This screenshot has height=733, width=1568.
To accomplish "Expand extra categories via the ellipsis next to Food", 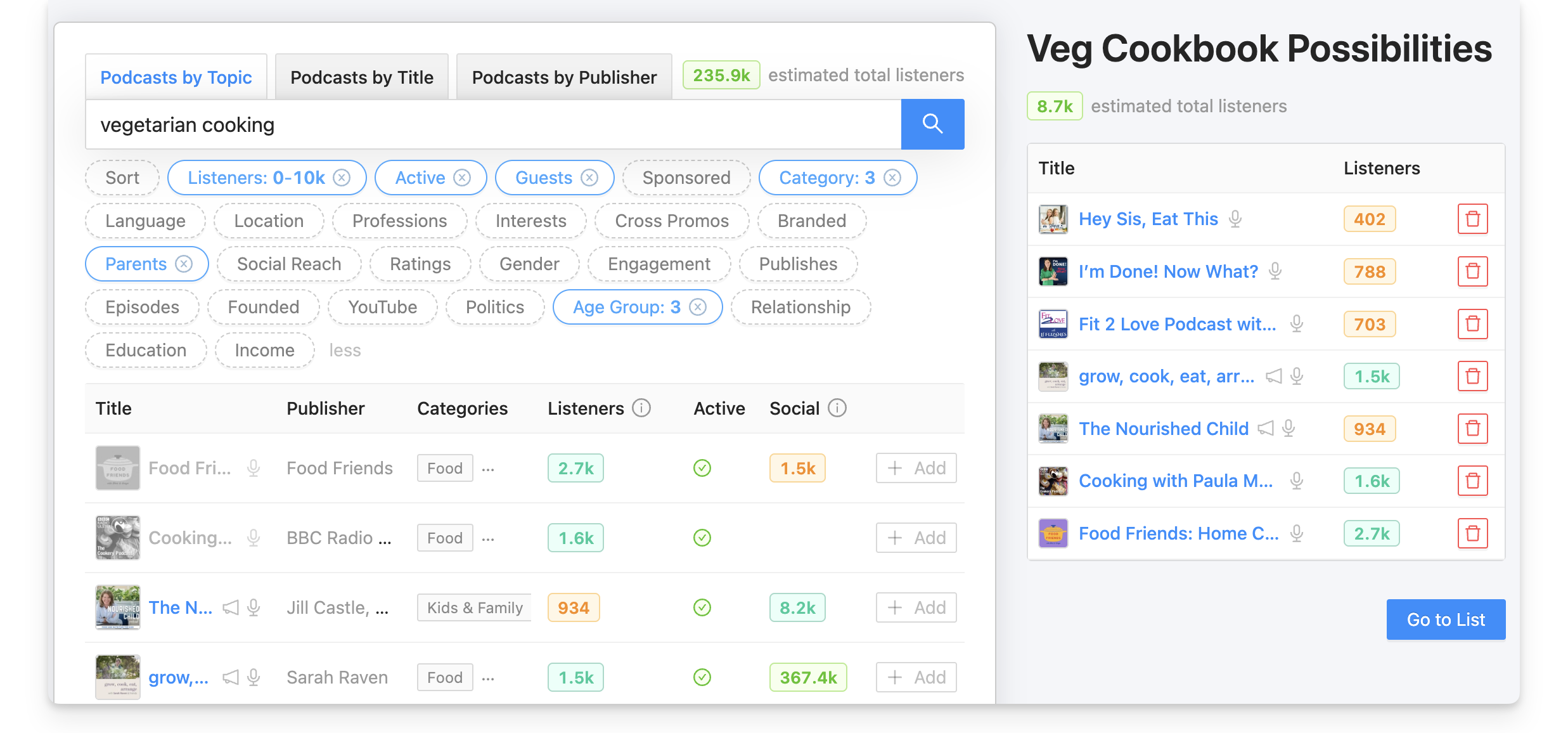I will point(487,469).
